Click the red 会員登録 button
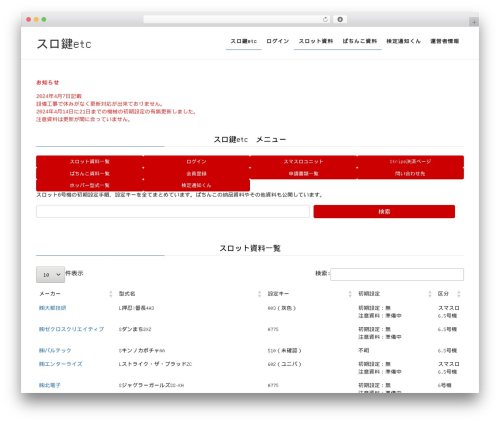Viewport: 500px width, 423px height. (196, 174)
